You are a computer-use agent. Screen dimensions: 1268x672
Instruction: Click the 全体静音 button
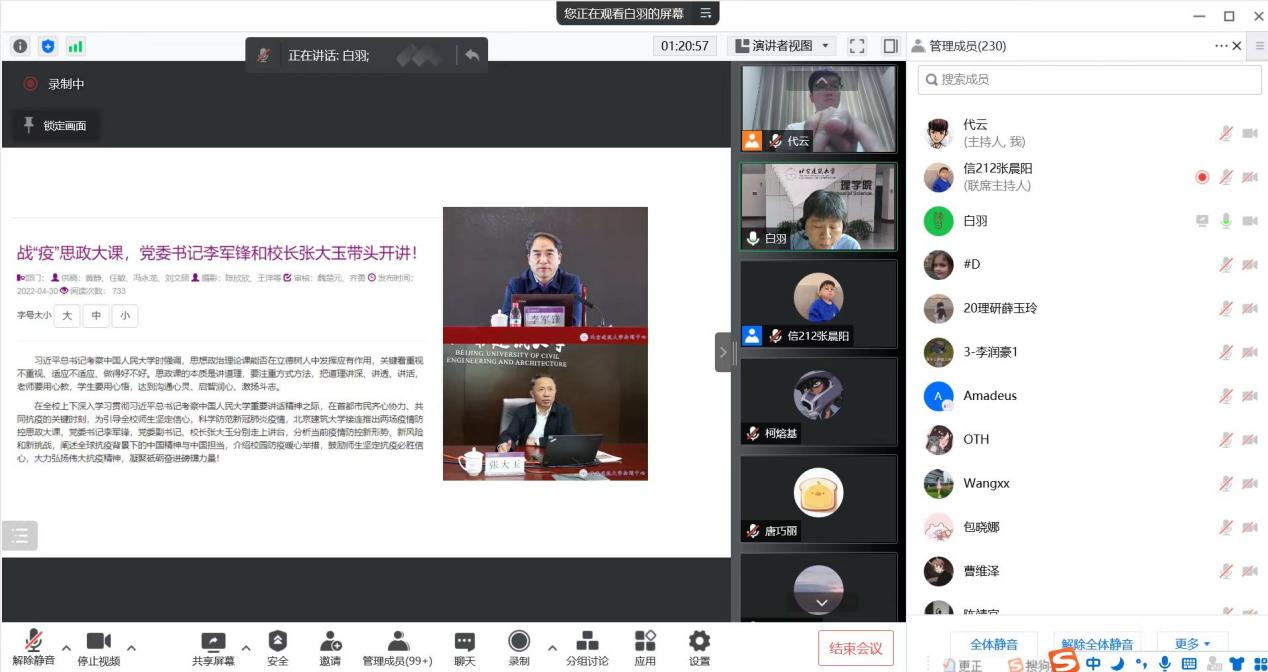click(x=993, y=644)
